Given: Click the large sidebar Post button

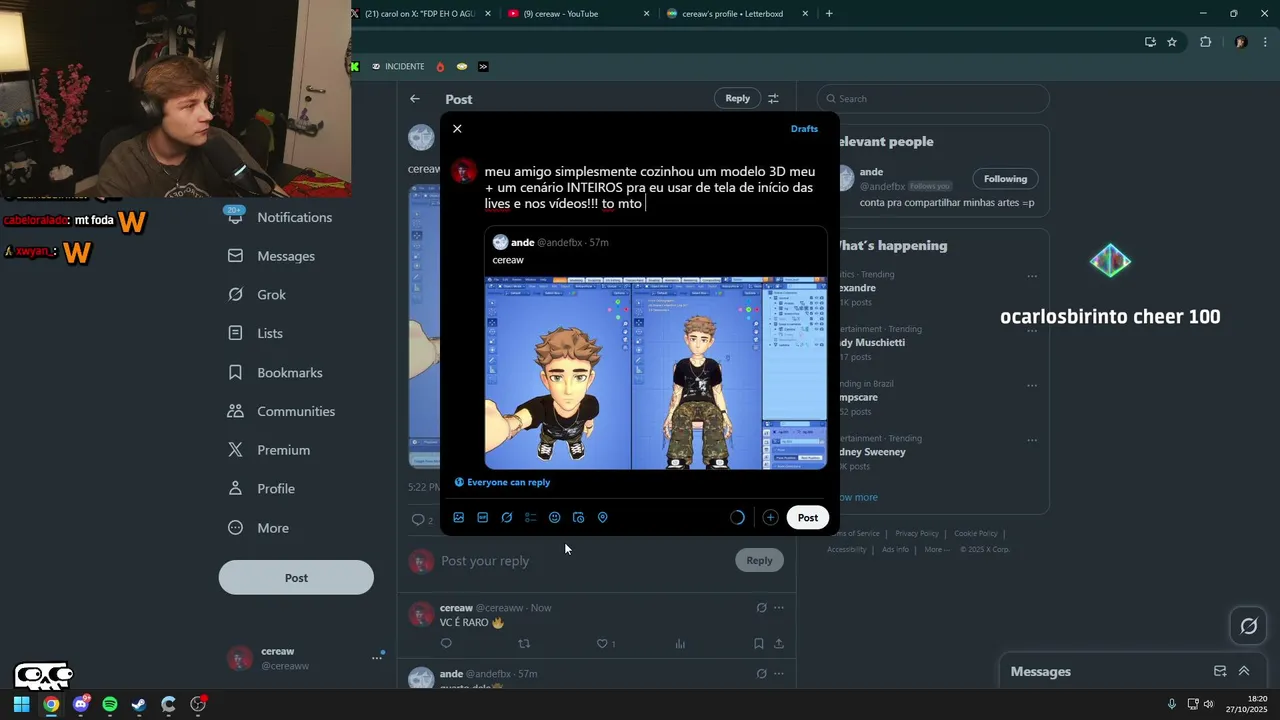Looking at the screenshot, I should pos(296,578).
